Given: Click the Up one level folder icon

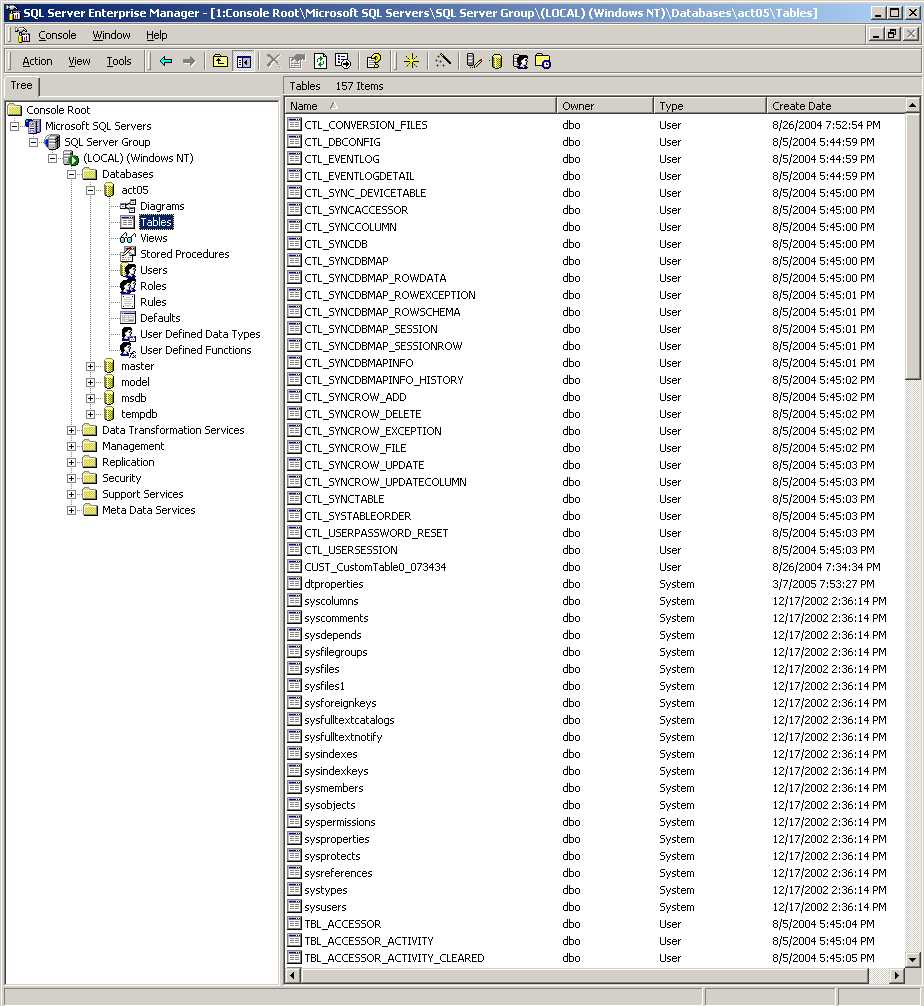Looking at the screenshot, I should coord(220,62).
